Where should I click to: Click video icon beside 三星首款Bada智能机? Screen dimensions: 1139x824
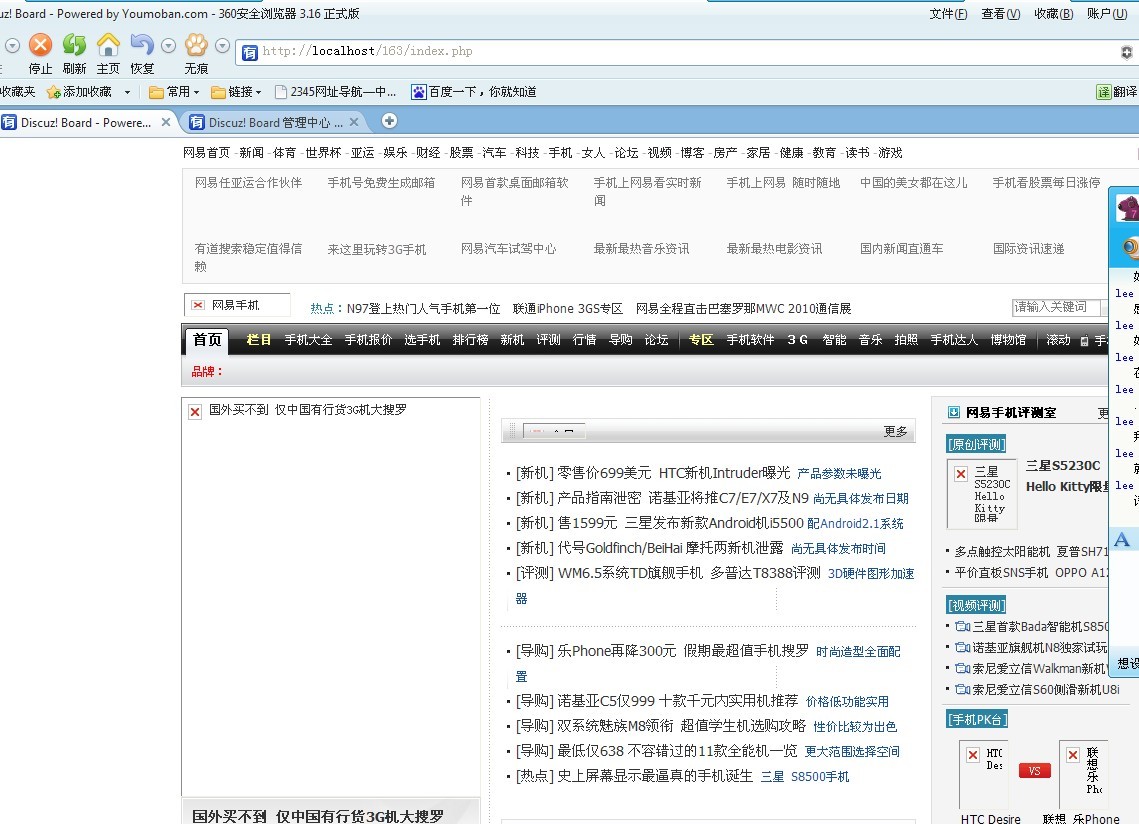point(962,626)
